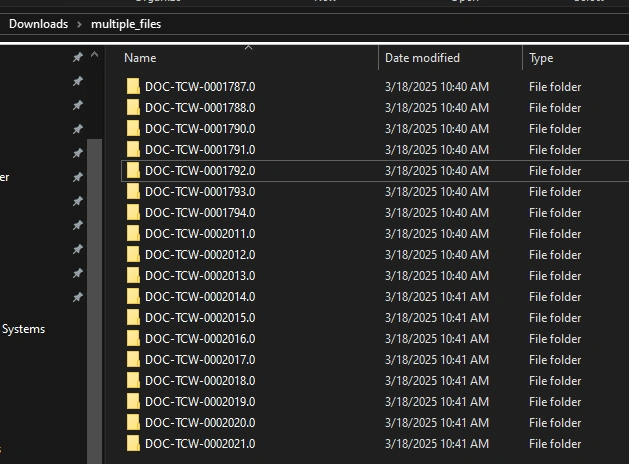Click File folder type of DOC-TCW-0002021.0
Screen dimensions: 629x464
tap(555, 444)
